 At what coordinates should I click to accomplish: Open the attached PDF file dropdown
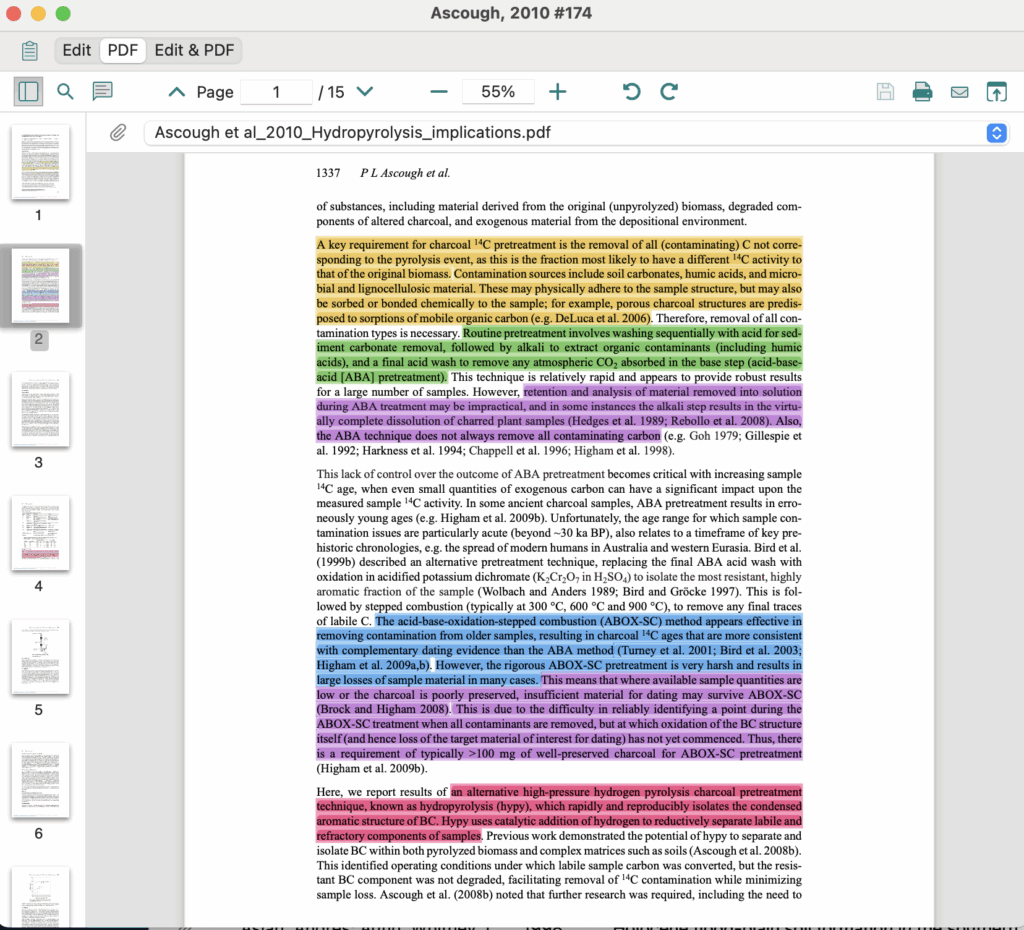point(997,133)
